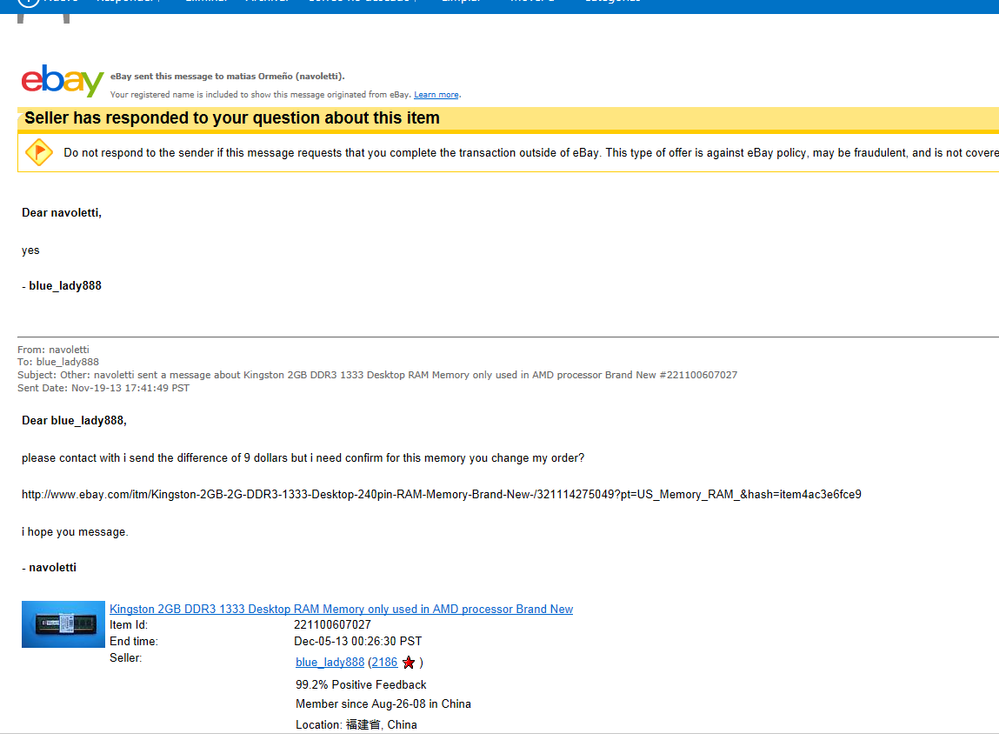Click the 'Member since Aug-26-08' text

[384, 704]
